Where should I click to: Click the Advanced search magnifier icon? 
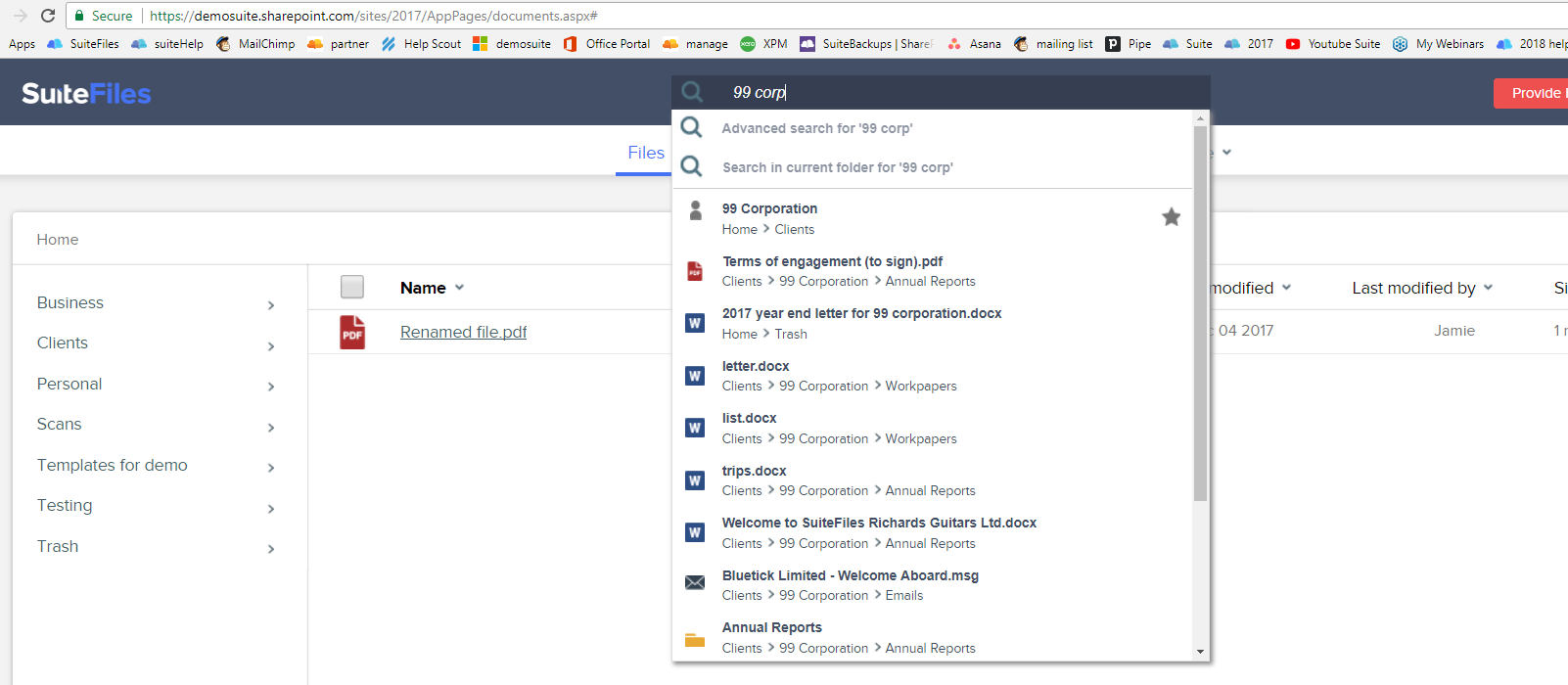691,127
